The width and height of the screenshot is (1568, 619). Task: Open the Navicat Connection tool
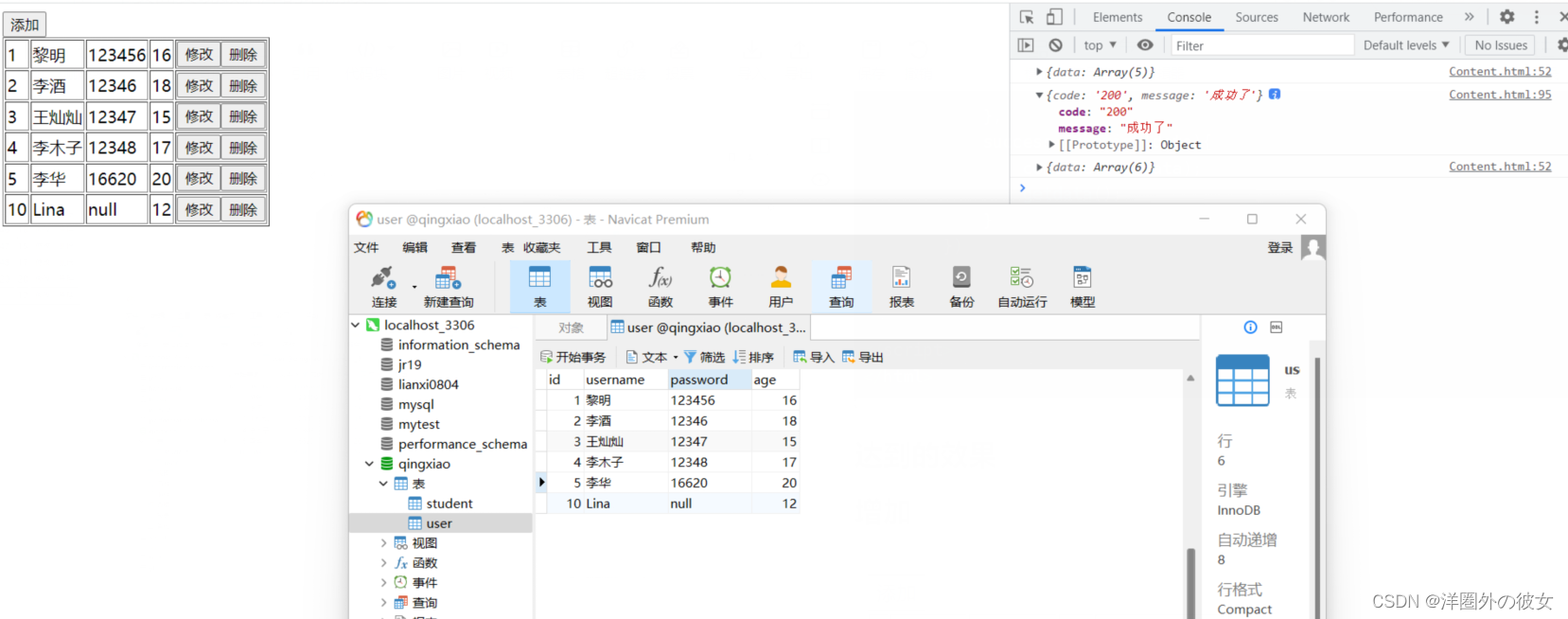(384, 287)
